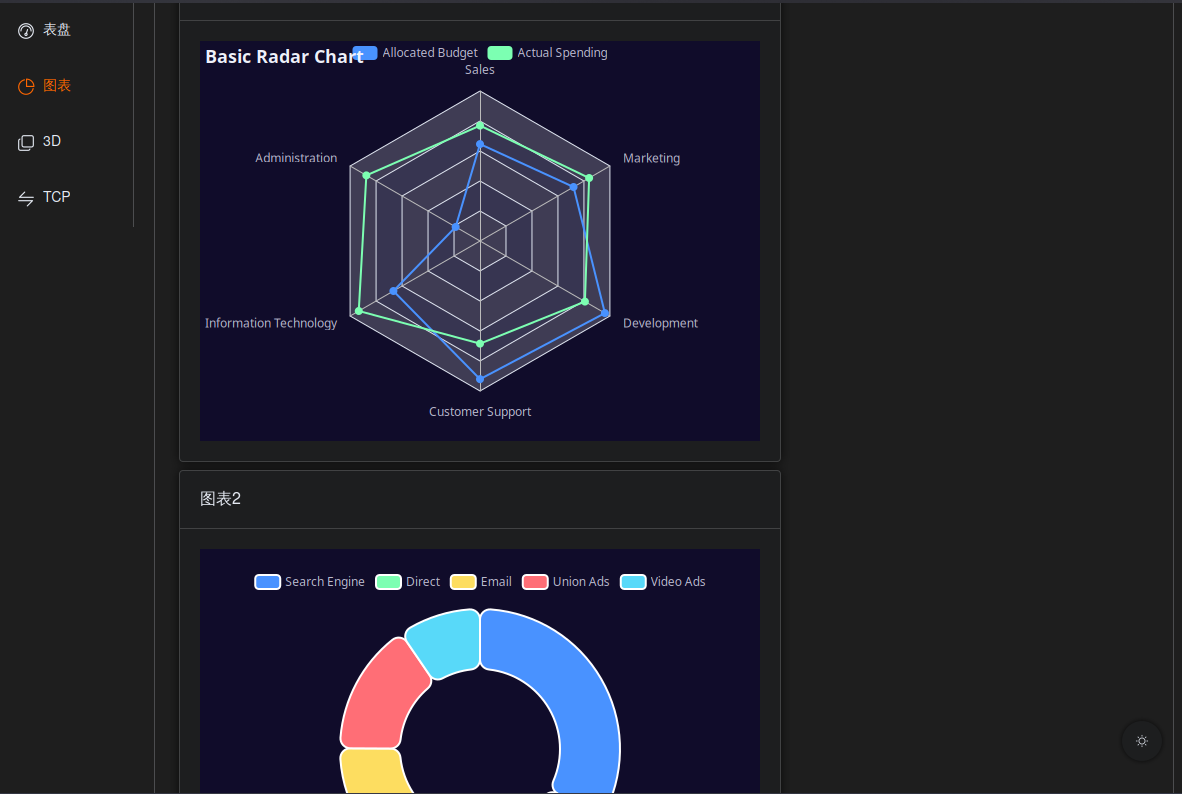Click the 图表2 card header
The height and width of the screenshot is (794, 1182).
[x=479, y=499]
